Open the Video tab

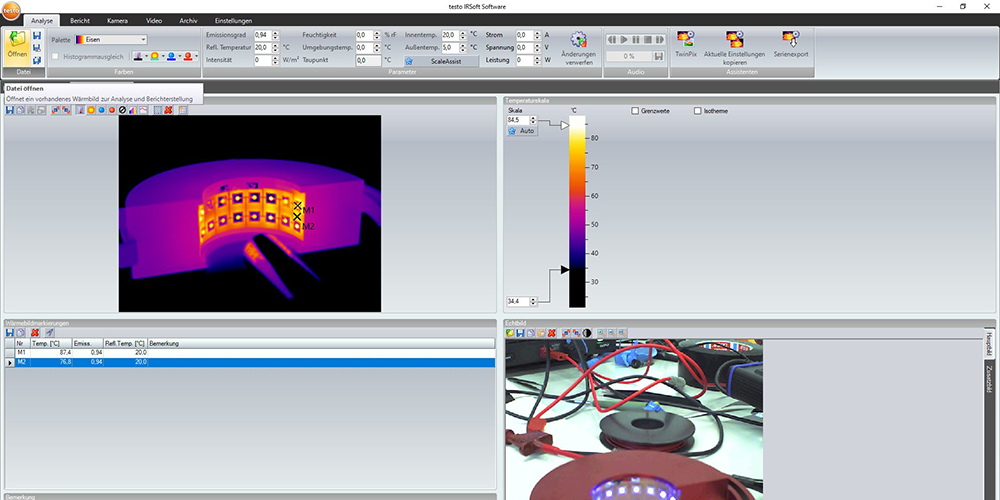tap(154, 20)
